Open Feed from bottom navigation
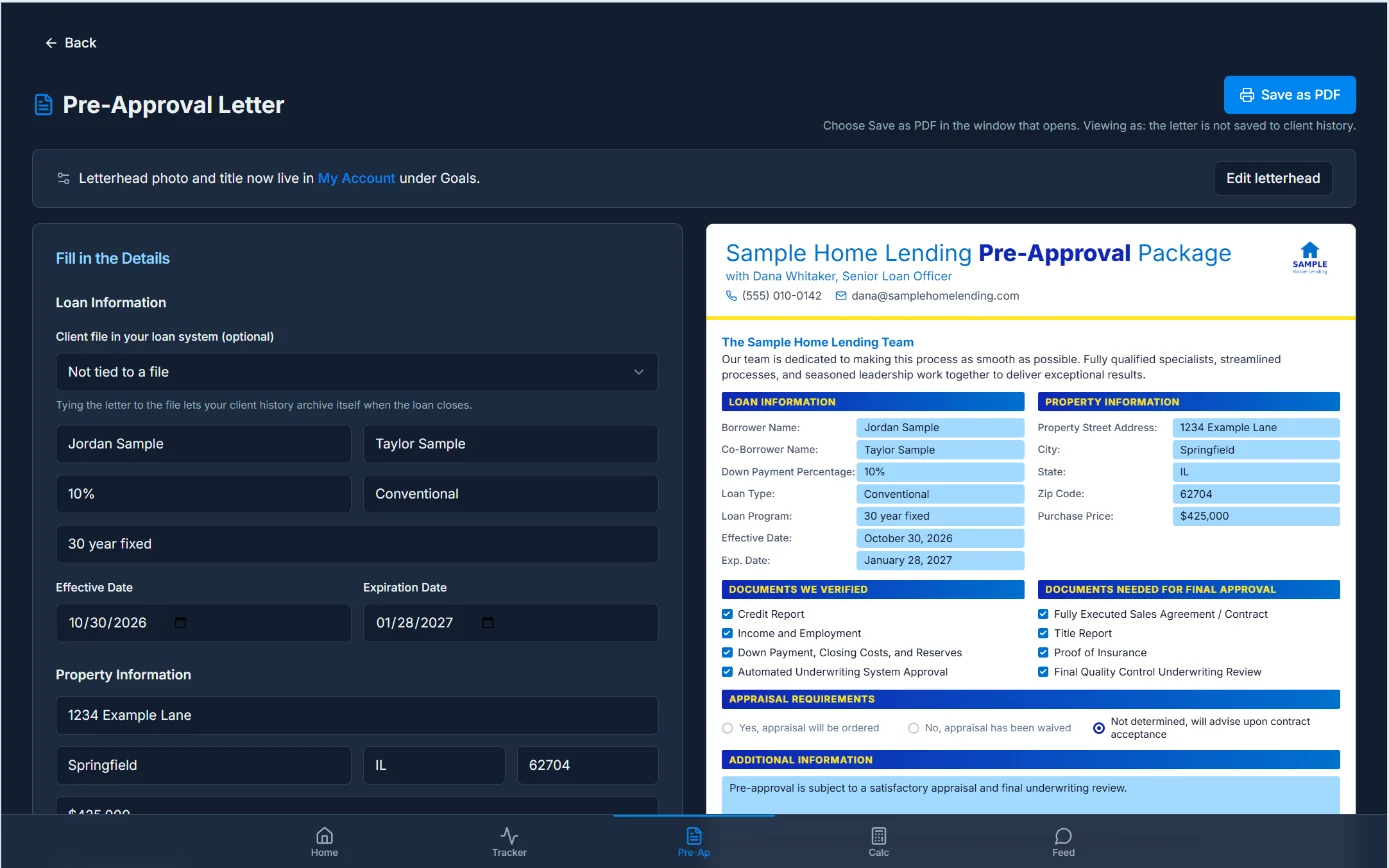This screenshot has height=868, width=1389. click(1063, 842)
